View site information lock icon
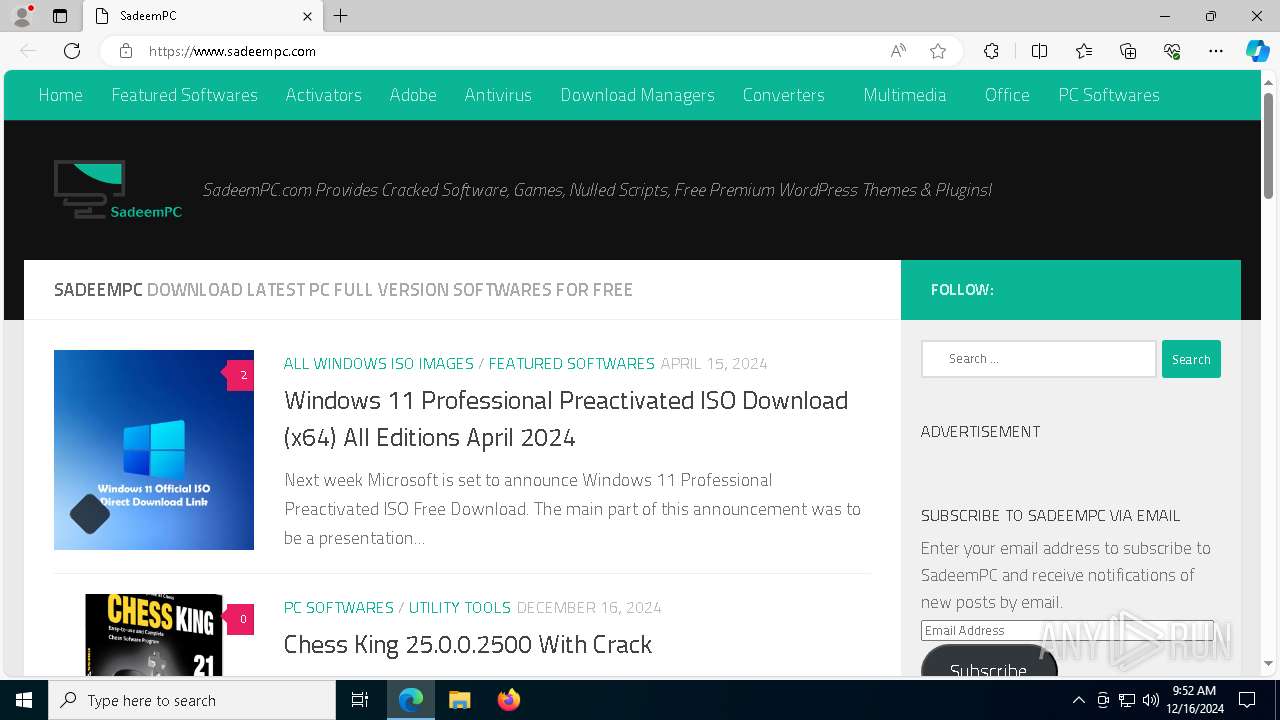The width and height of the screenshot is (1280, 720). tap(126, 51)
